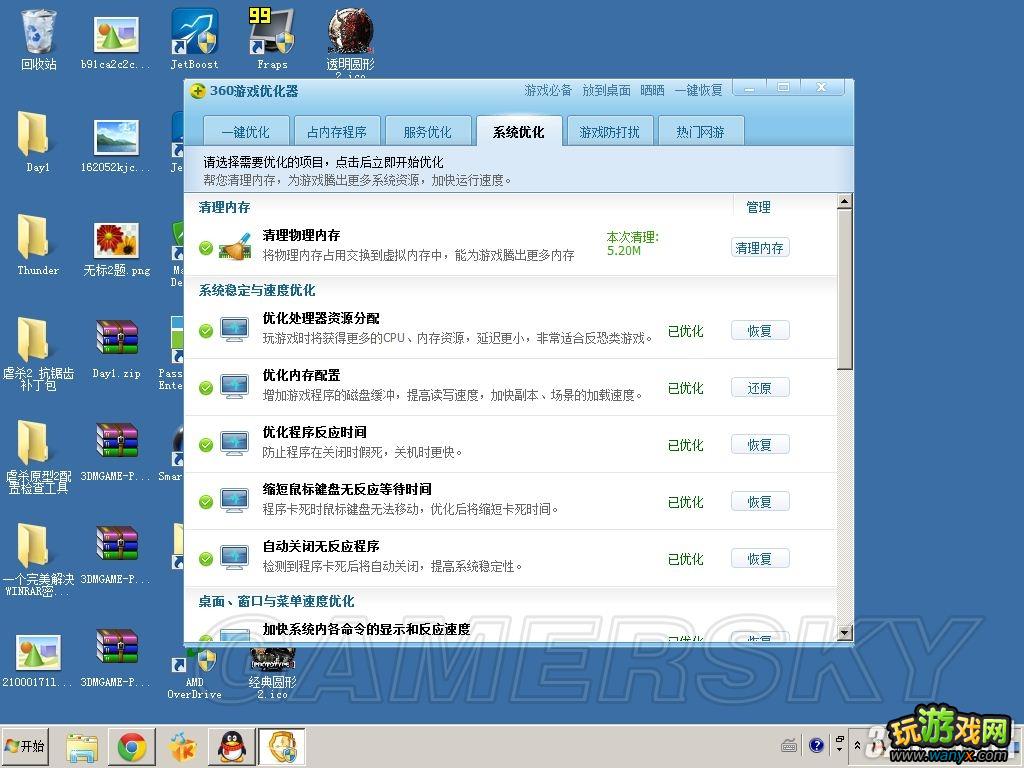The height and width of the screenshot is (768, 1024).
Task: Switch to the 占内存程序 tab
Action: click(336, 131)
